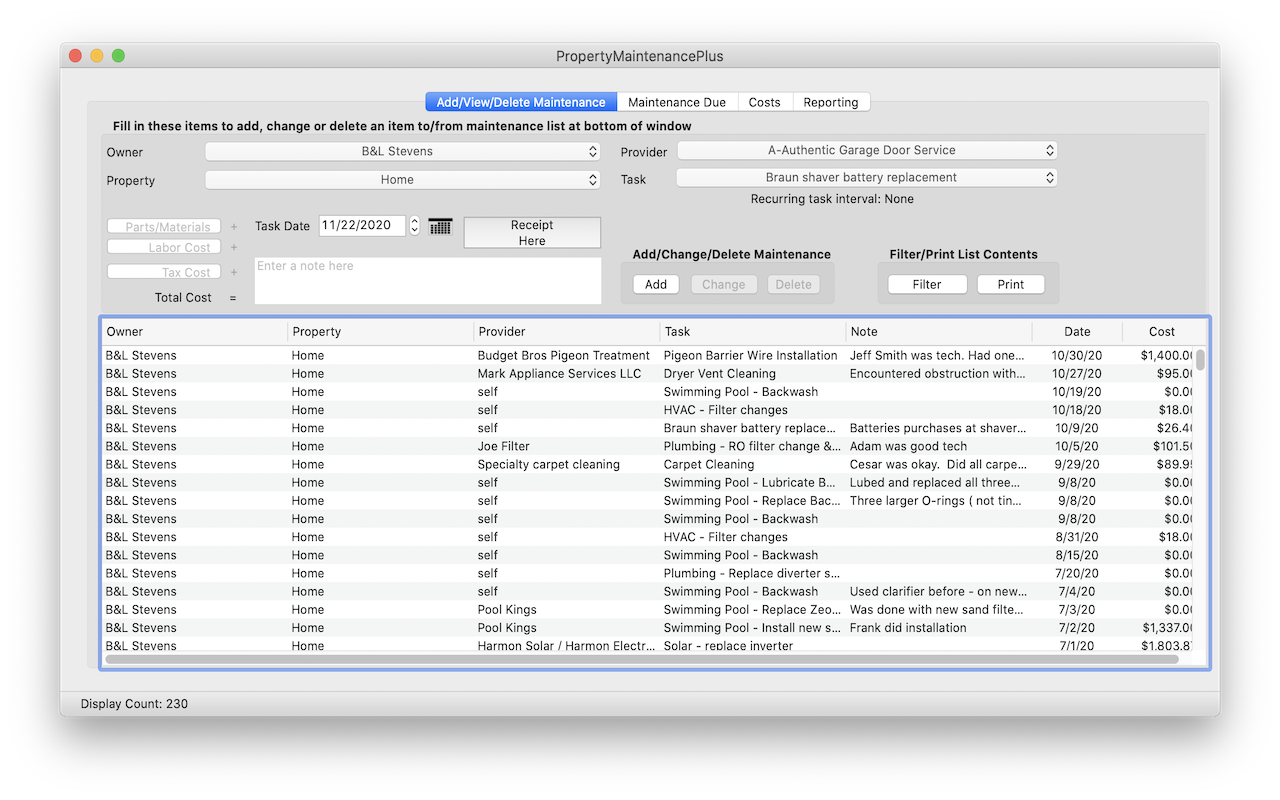1280x800 pixels.
Task: Switch to the Maintenance Due tab
Action: (x=677, y=102)
